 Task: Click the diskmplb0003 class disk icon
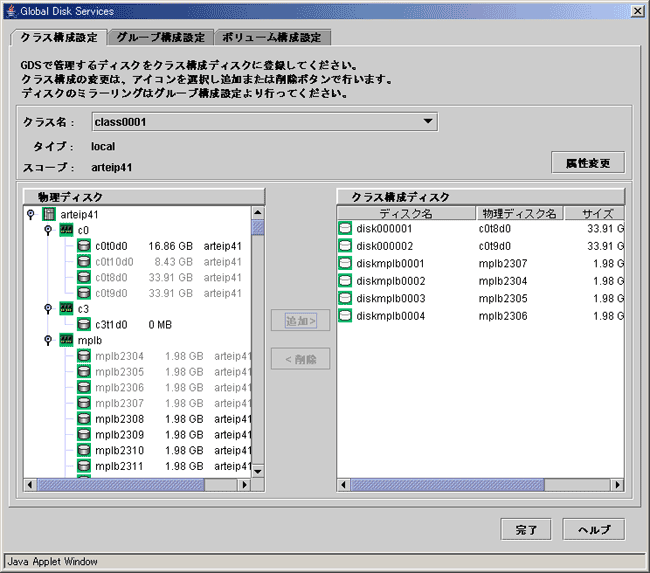345,298
